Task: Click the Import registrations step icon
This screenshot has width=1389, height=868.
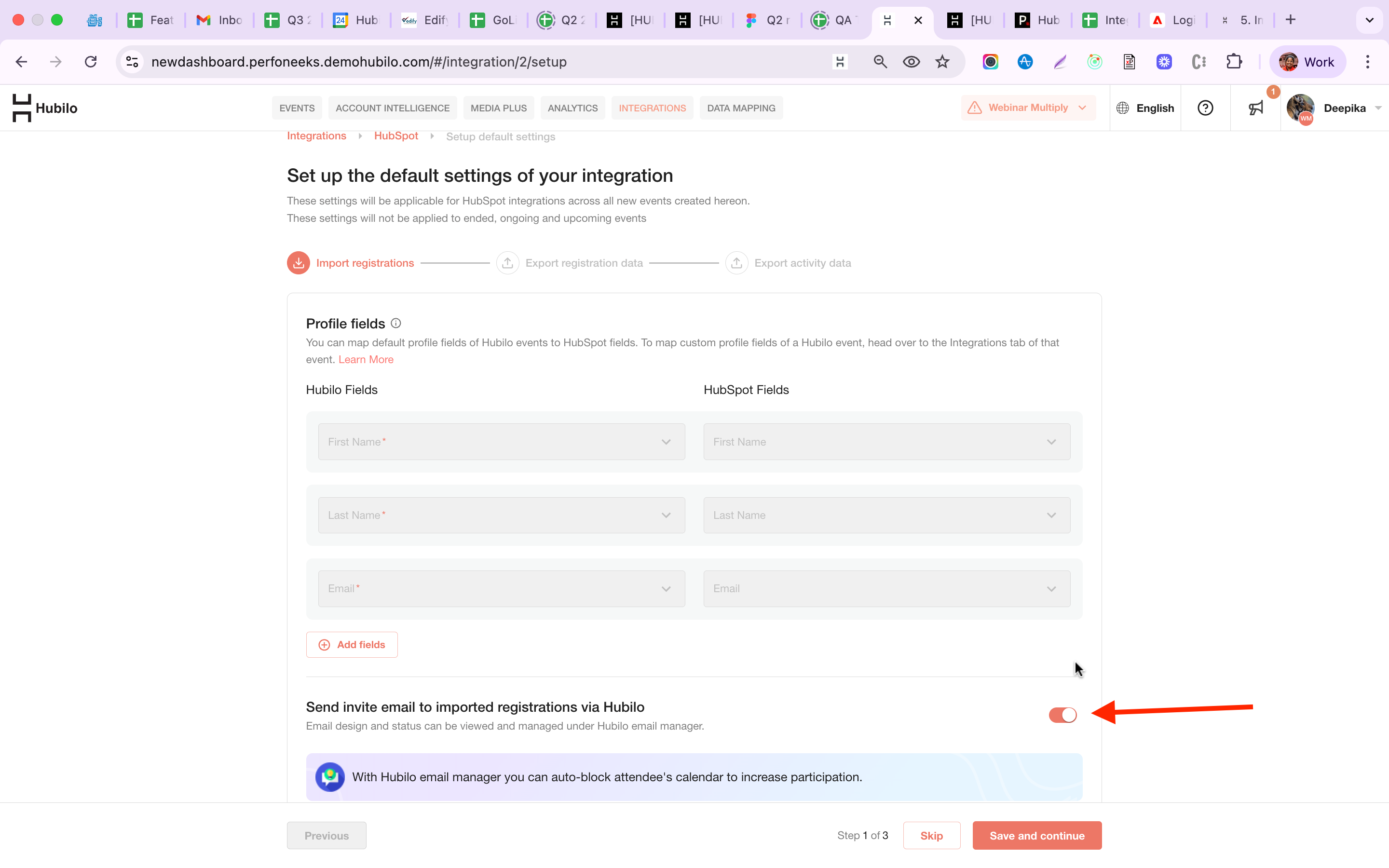Action: pos(299,263)
